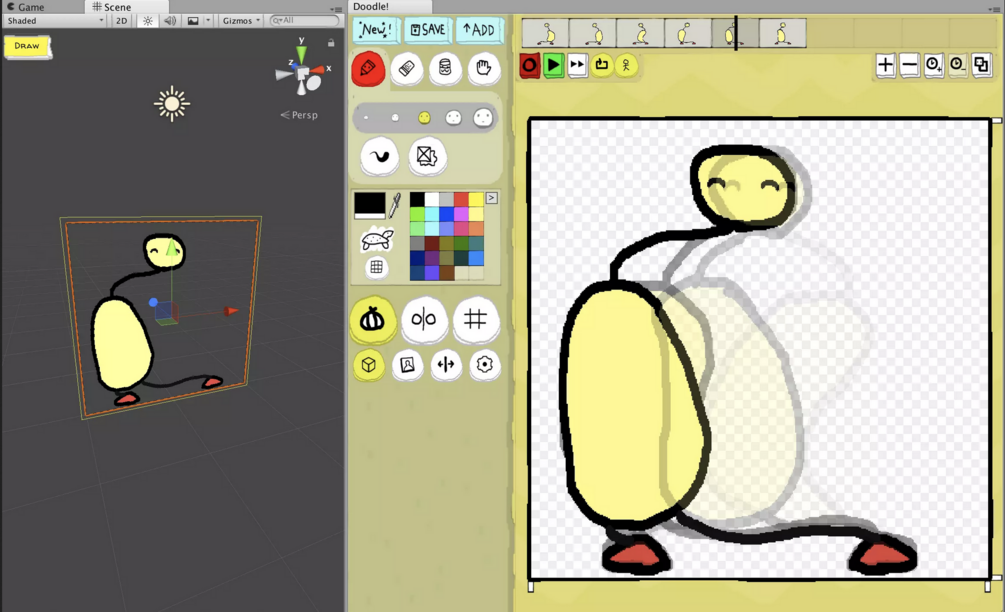Open the Shaded draw mode dropdown
This screenshot has height=612, width=1005.
tap(54, 21)
